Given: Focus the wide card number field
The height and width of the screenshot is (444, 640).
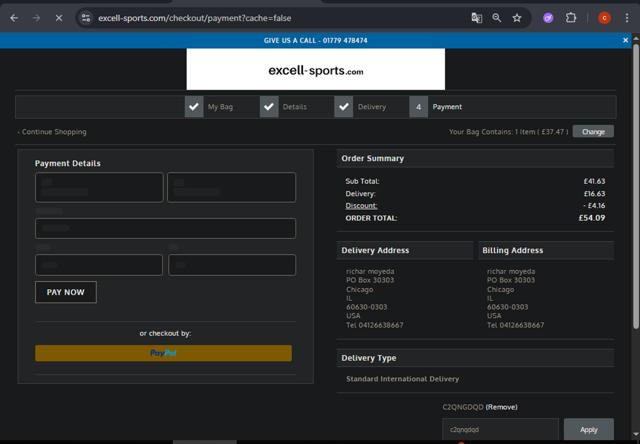Looking at the screenshot, I should click(165, 228).
